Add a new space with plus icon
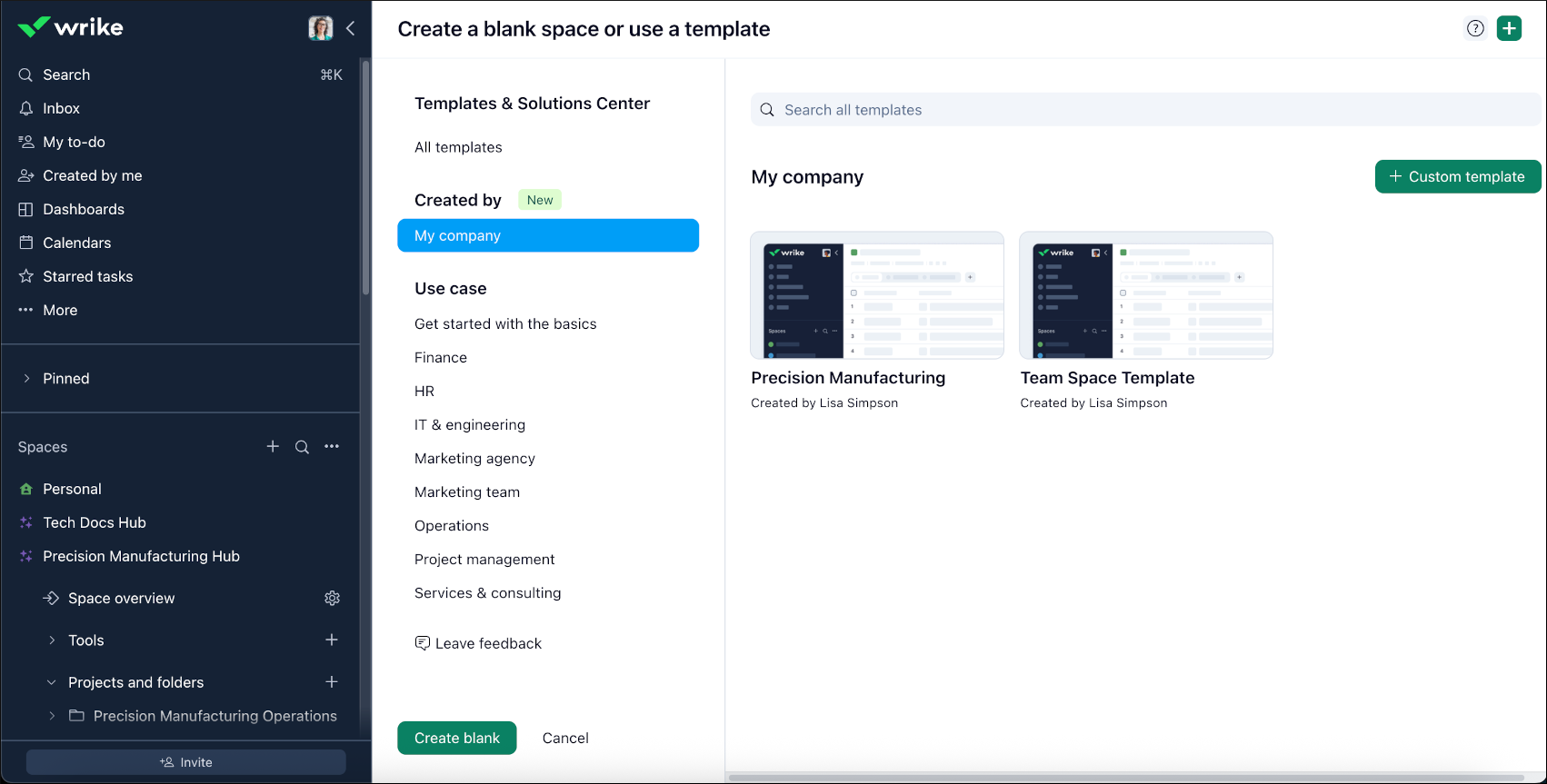The height and width of the screenshot is (784, 1547). pyautogui.click(x=273, y=446)
